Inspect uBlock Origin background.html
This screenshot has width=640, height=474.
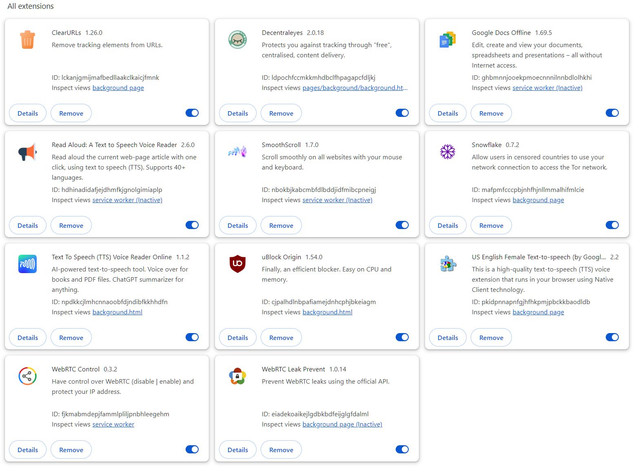(327, 312)
